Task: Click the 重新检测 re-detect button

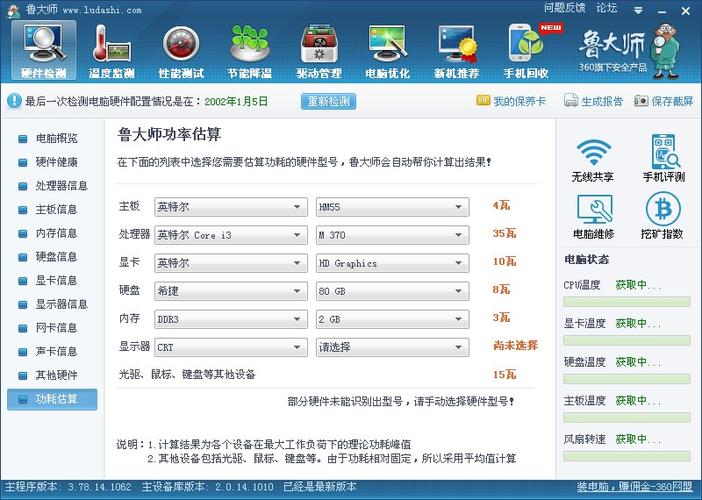Action: [x=329, y=101]
